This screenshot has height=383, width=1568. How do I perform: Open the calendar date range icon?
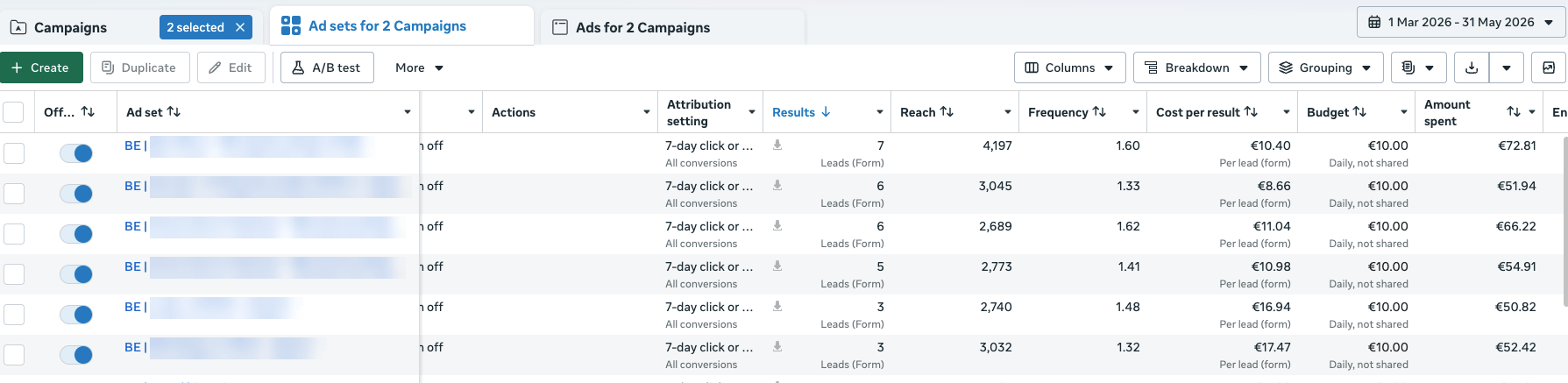tap(1374, 22)
